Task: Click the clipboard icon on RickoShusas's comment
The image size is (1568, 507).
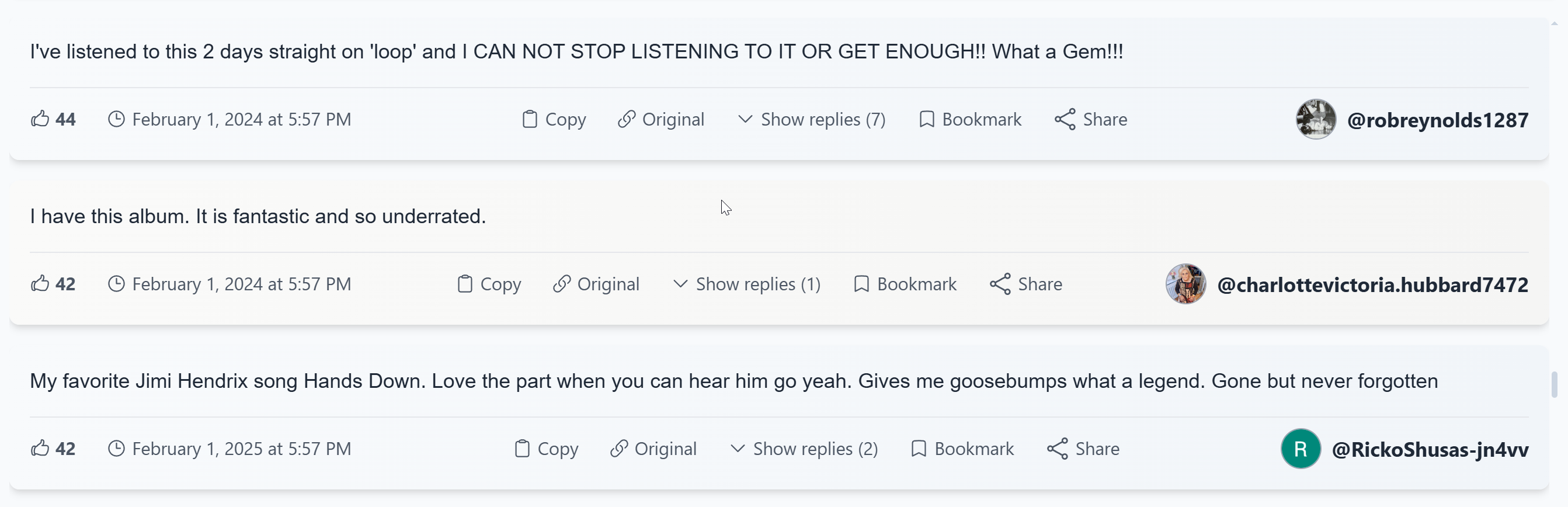Action: [521, 449]
